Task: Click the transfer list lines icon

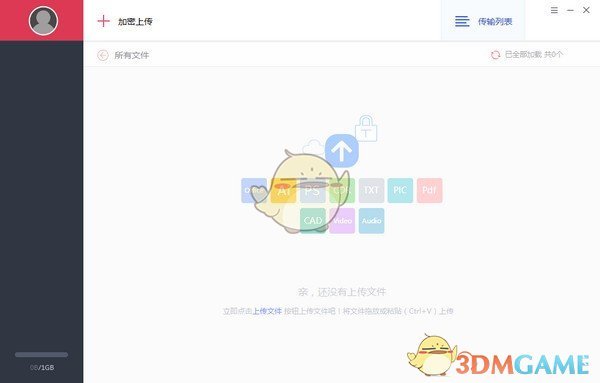Action: (x=462, y=21)
